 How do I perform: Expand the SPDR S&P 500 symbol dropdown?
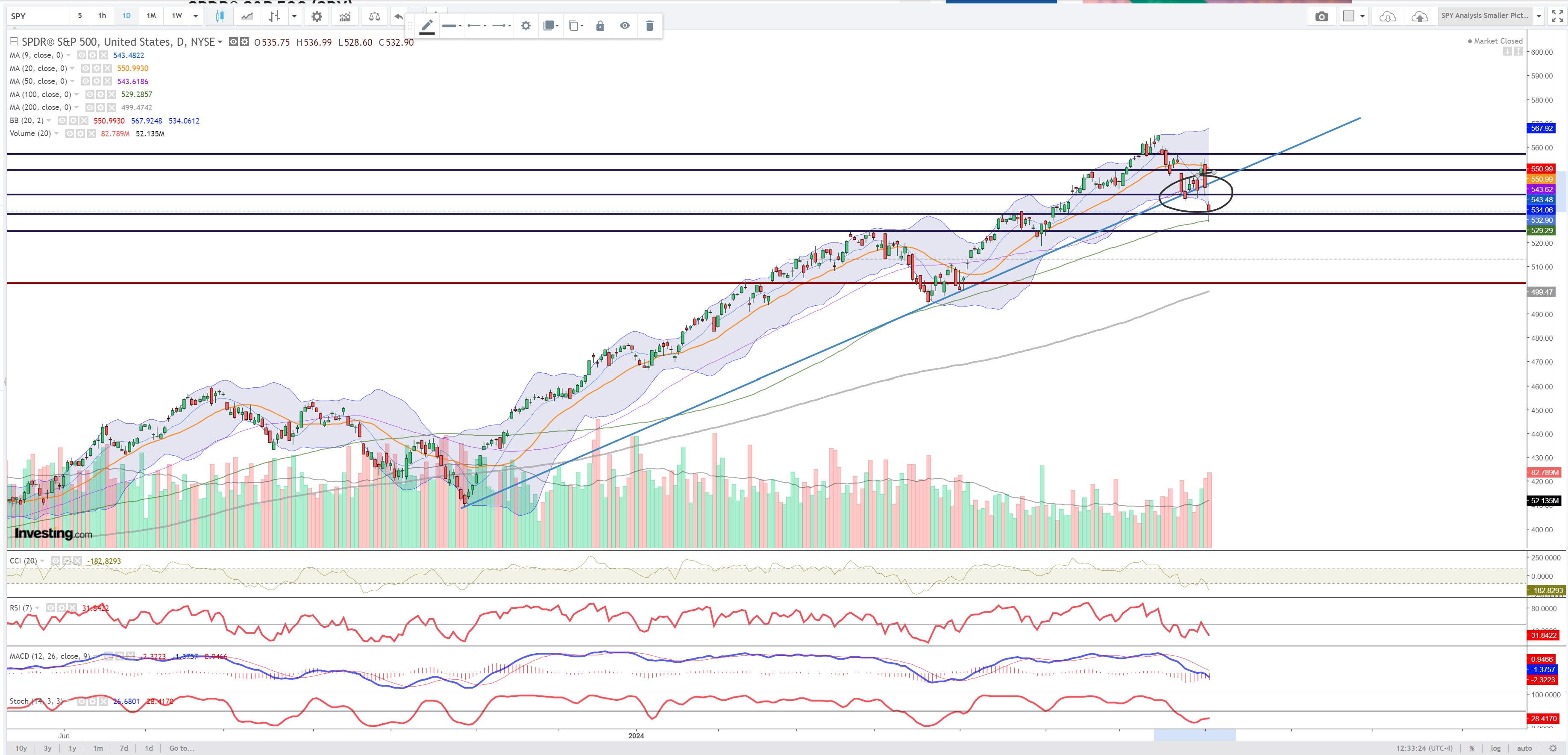(220, 42)
